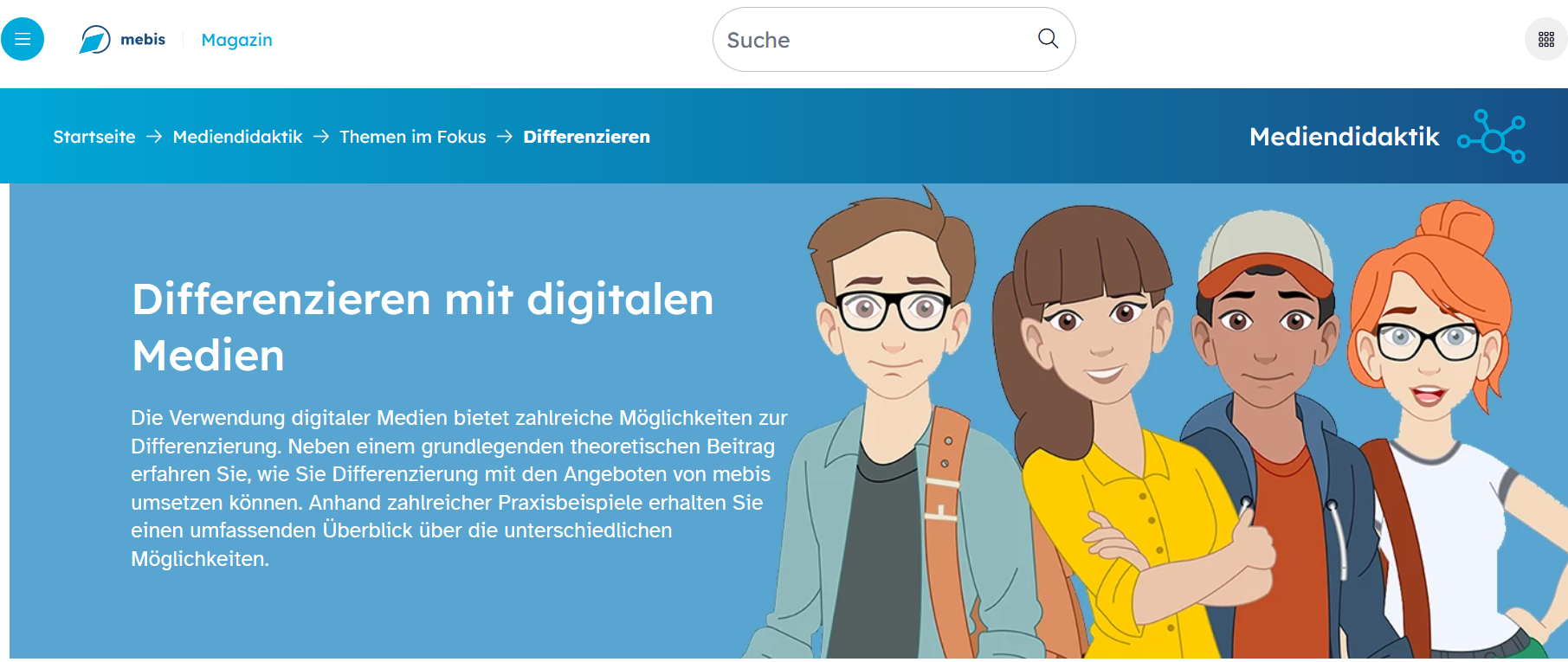
Task: Click the arrow after Startseite breadcrumb
Action: [154, 137]
